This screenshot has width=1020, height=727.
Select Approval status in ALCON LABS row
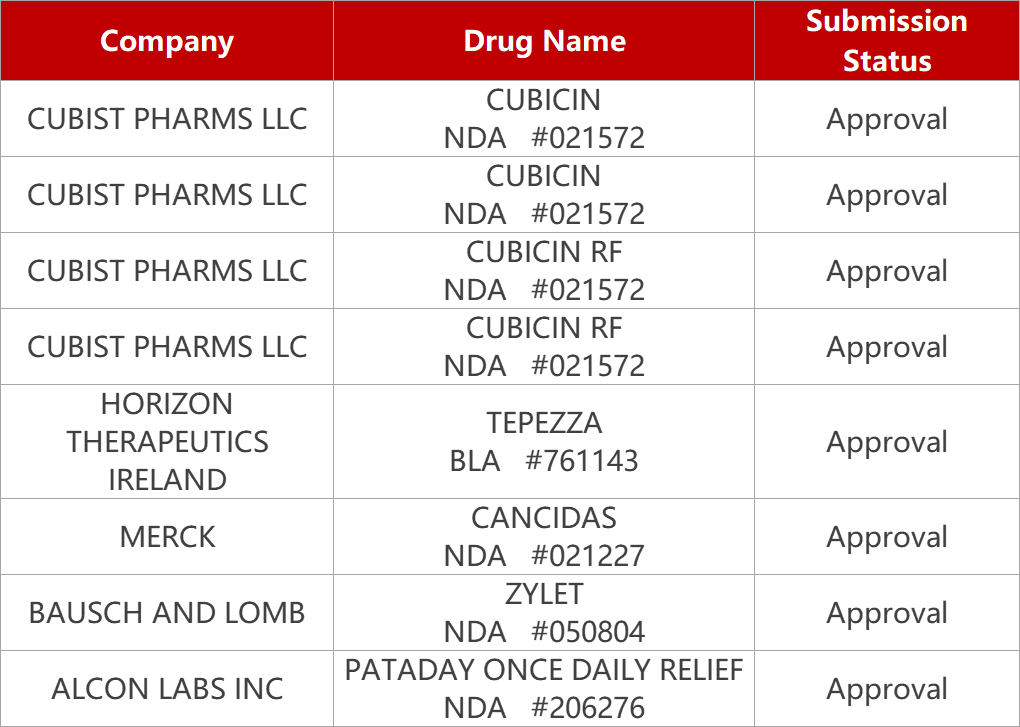886,689
